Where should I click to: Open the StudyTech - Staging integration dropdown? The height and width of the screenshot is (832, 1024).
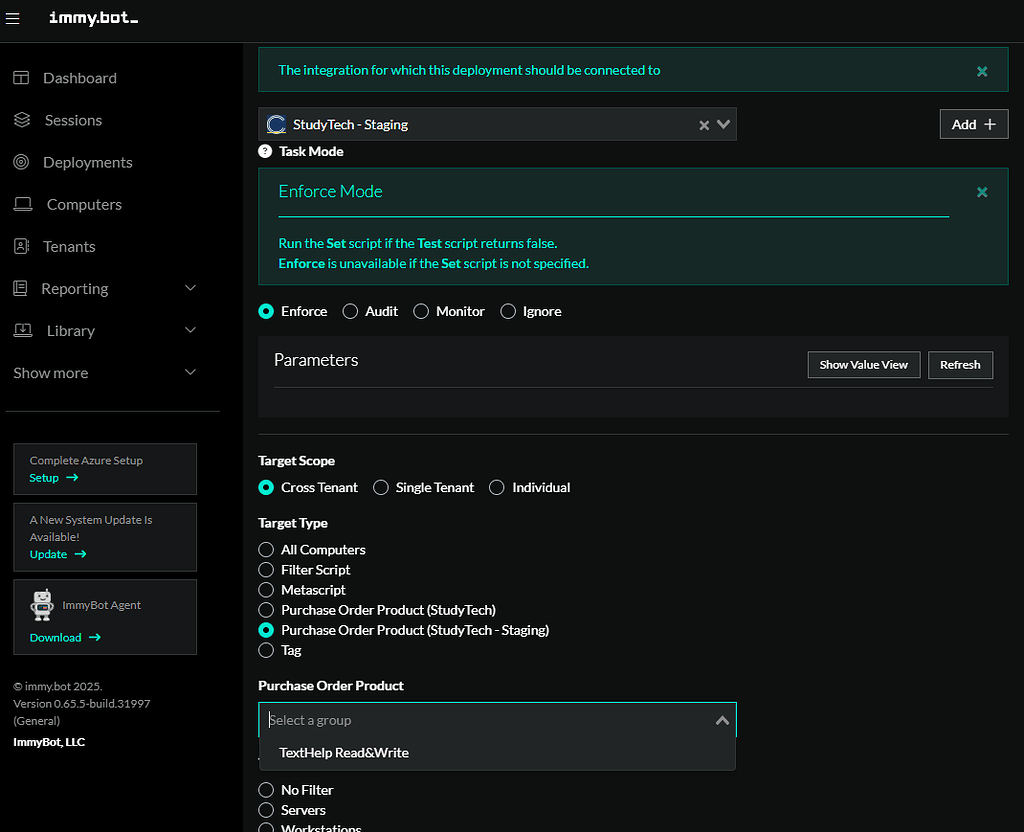723,124
